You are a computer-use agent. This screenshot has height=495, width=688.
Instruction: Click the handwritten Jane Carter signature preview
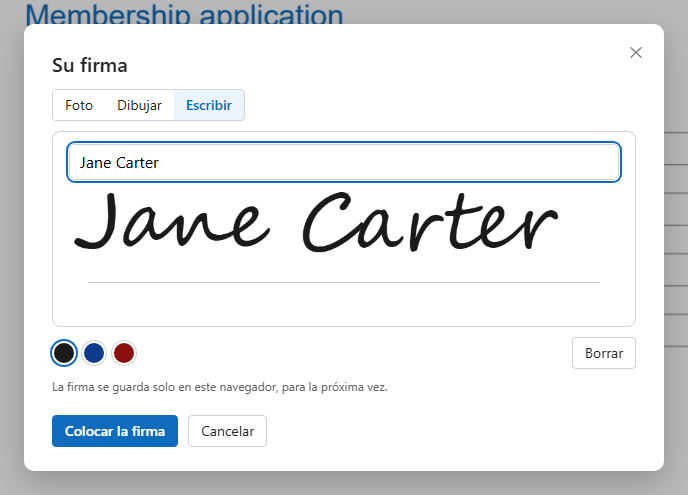coord(316,222)
